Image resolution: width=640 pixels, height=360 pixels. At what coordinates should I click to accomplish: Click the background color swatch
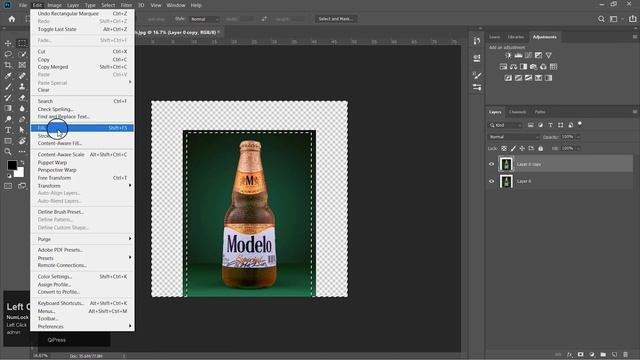[19, 172]
